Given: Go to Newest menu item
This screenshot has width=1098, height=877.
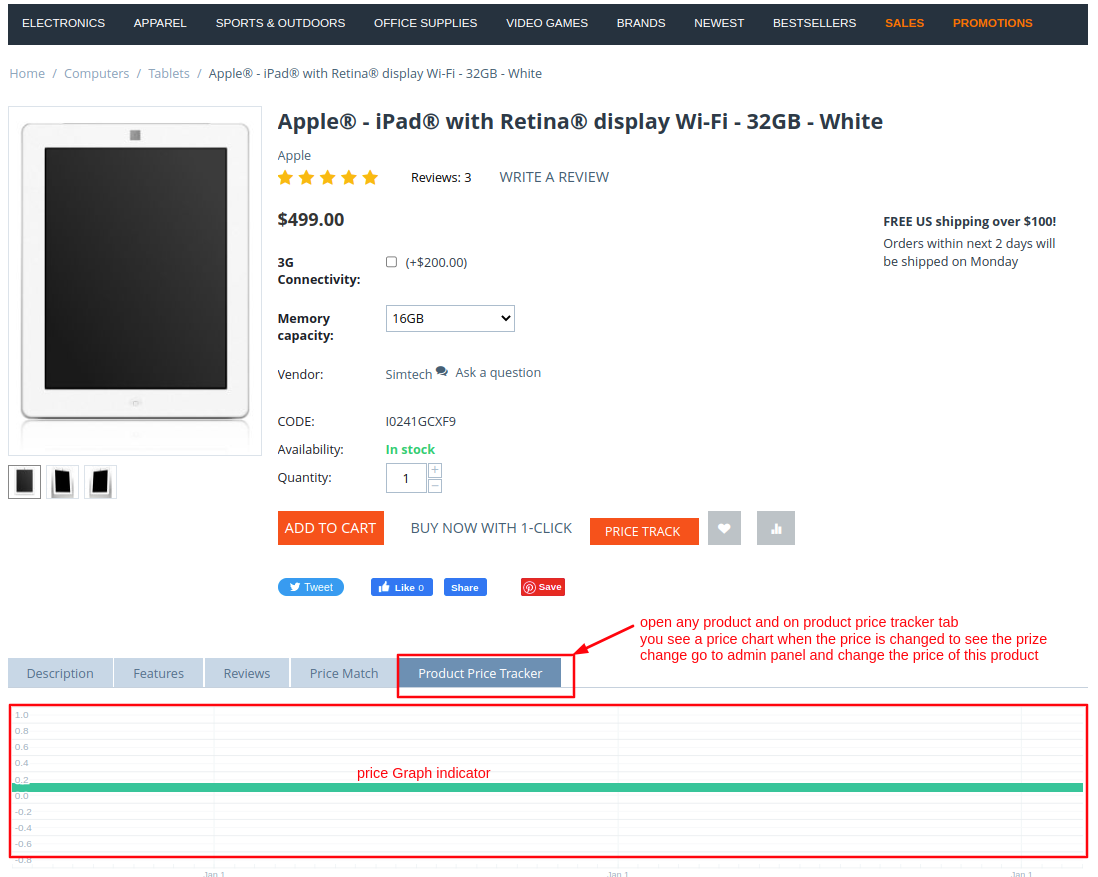Looking at the screenshot, I should (719, 23).
